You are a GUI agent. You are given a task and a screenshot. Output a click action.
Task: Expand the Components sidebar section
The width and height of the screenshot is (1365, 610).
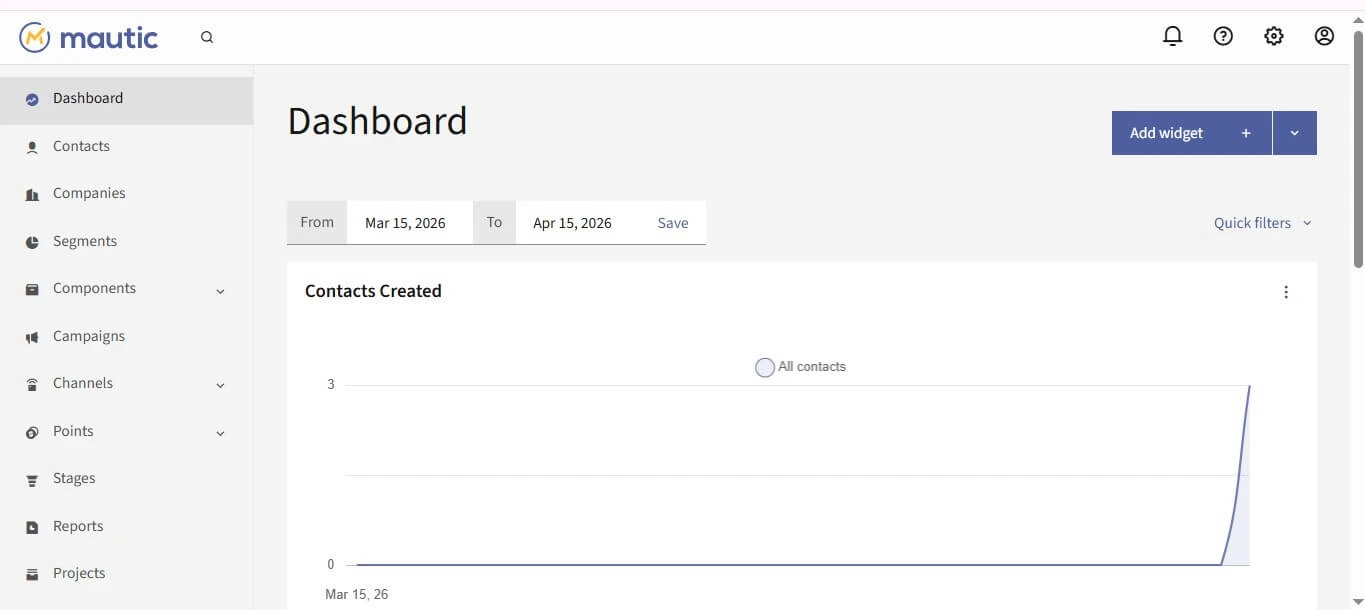pyautogui.click(x=220, y=290)
